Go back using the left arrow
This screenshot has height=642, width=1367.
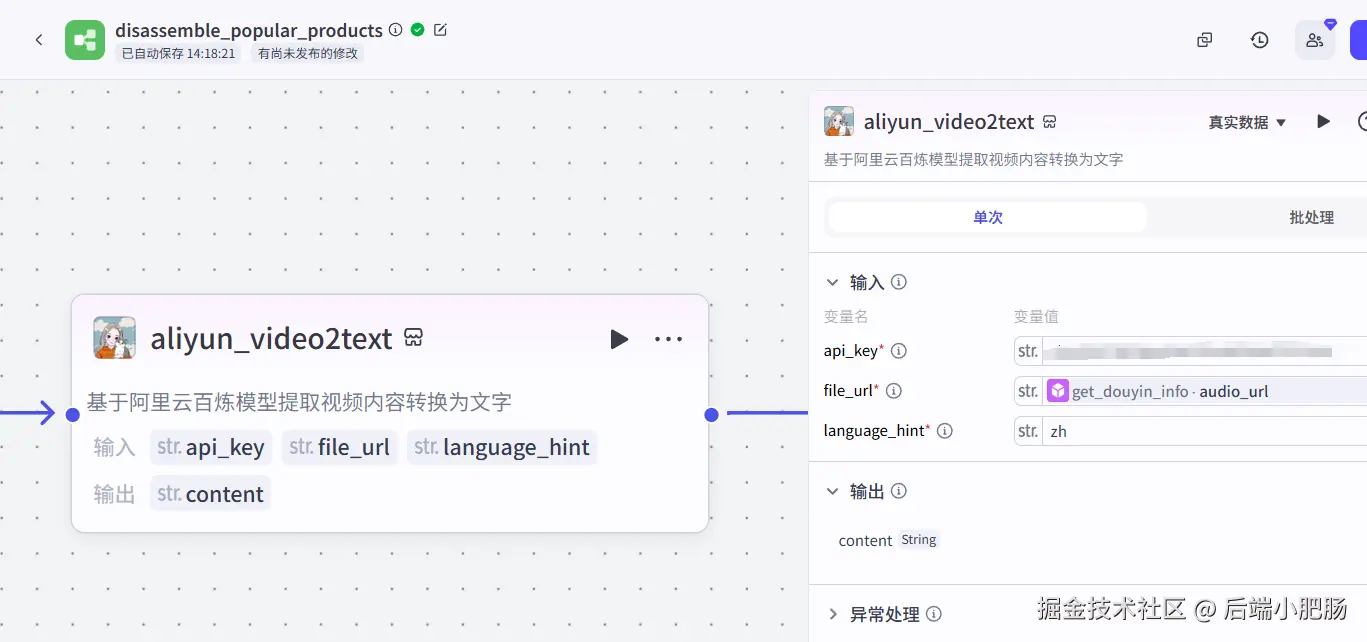pyautogui.click(x=39, y=40)
